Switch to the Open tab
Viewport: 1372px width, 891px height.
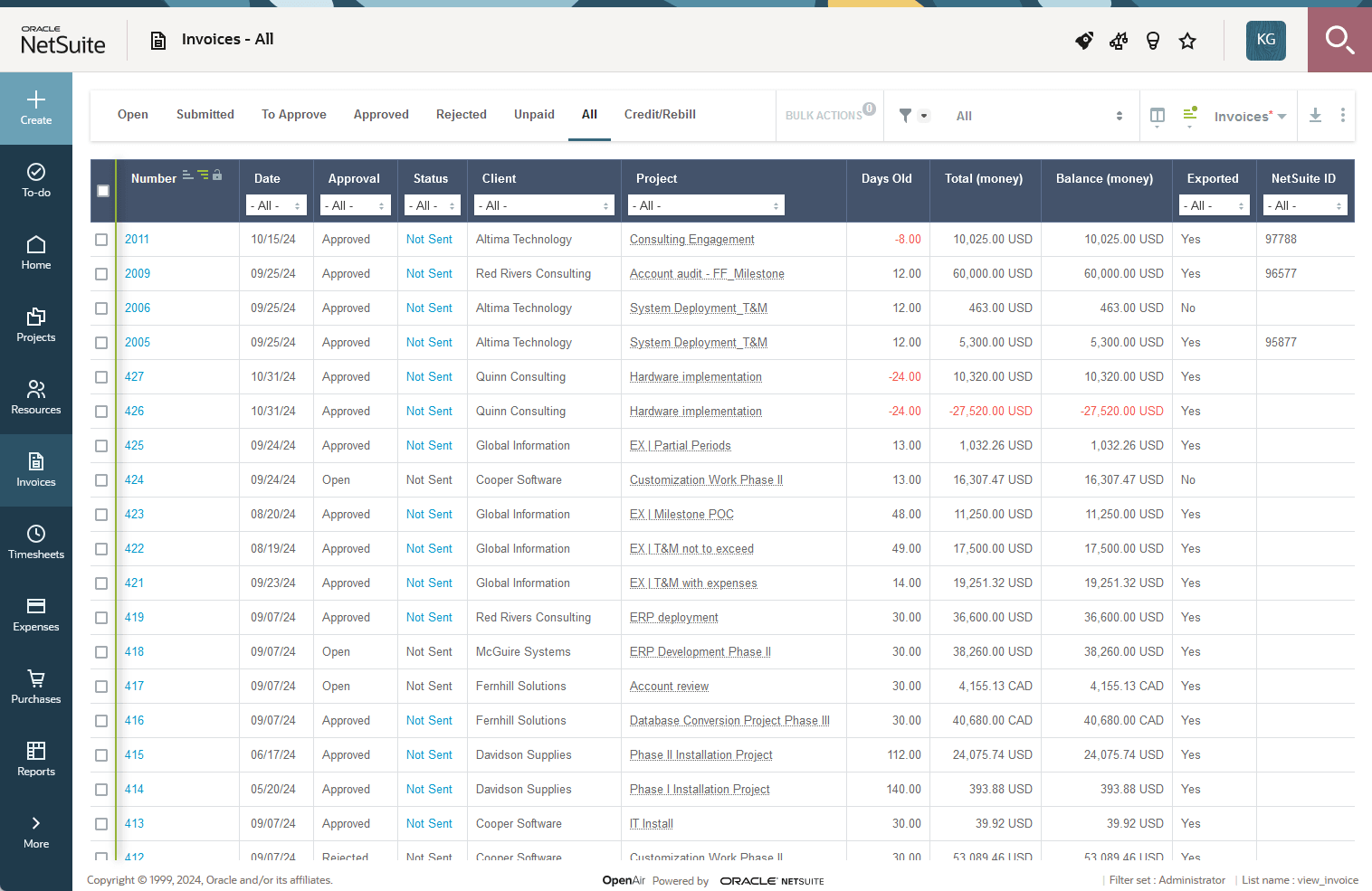(x=133, y=115)
